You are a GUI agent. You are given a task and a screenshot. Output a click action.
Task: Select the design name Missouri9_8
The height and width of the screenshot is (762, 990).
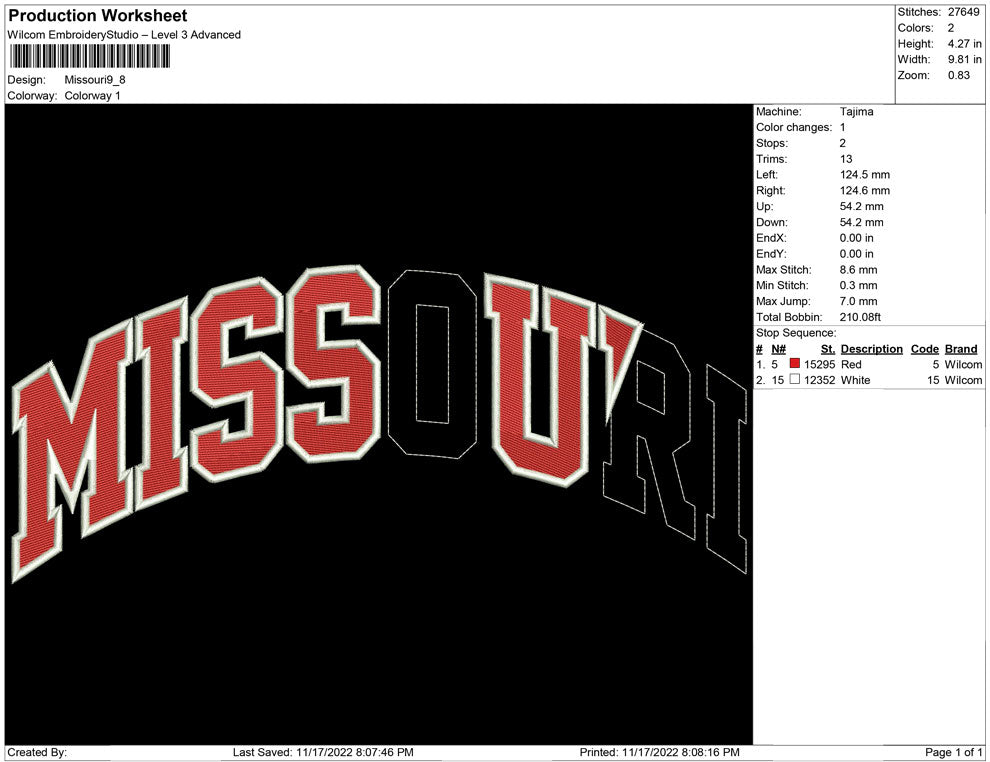click(x=95, y=80)
